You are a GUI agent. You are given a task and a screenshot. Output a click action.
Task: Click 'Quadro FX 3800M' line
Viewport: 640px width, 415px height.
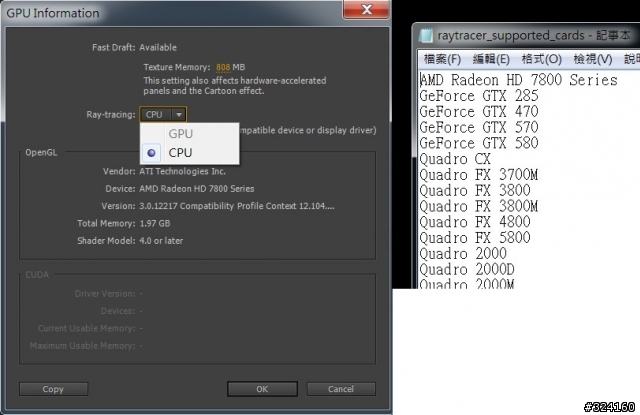479,206
